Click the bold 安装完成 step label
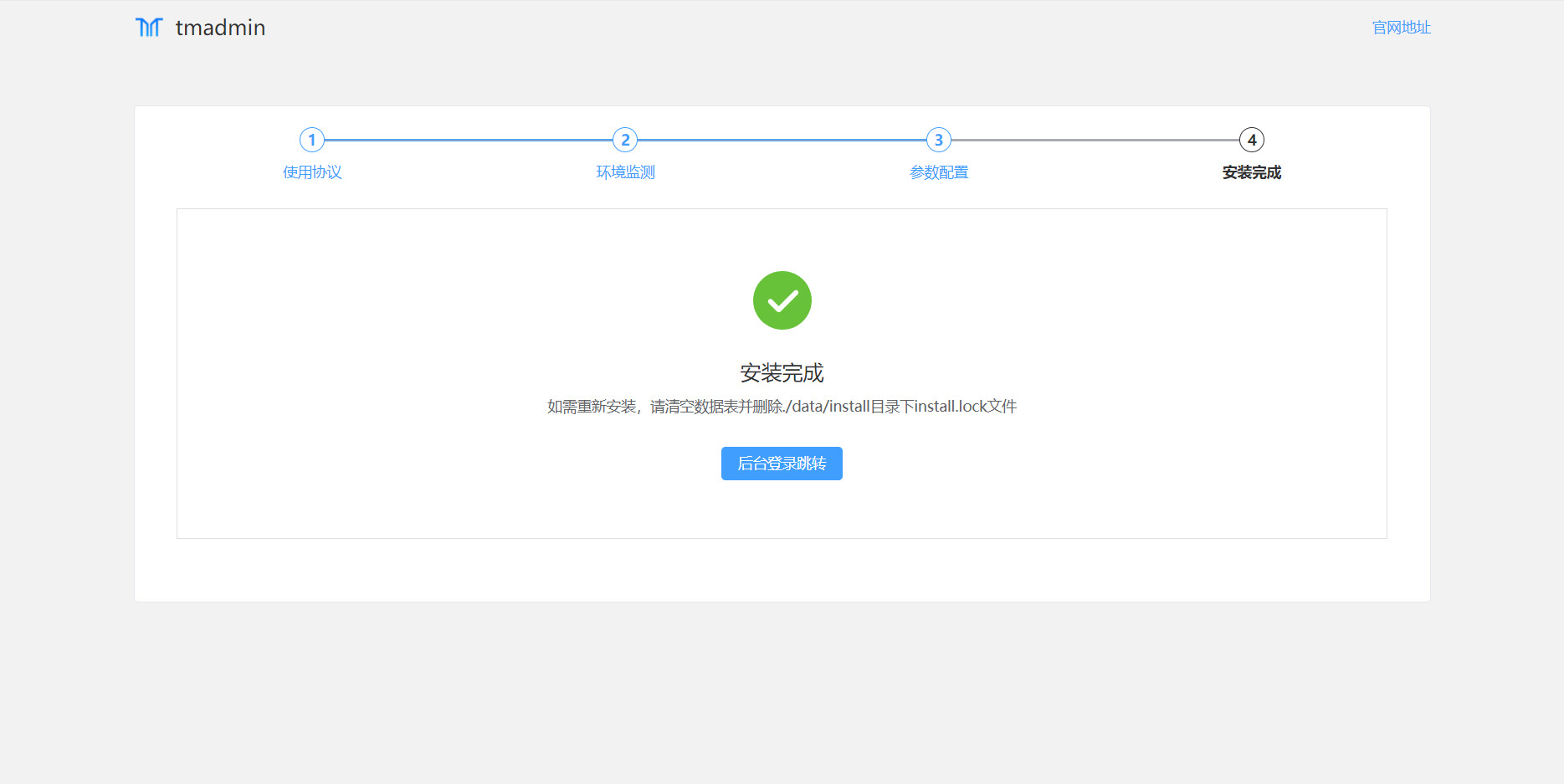Screen dimensions: 1564x784 (1251, 172)
